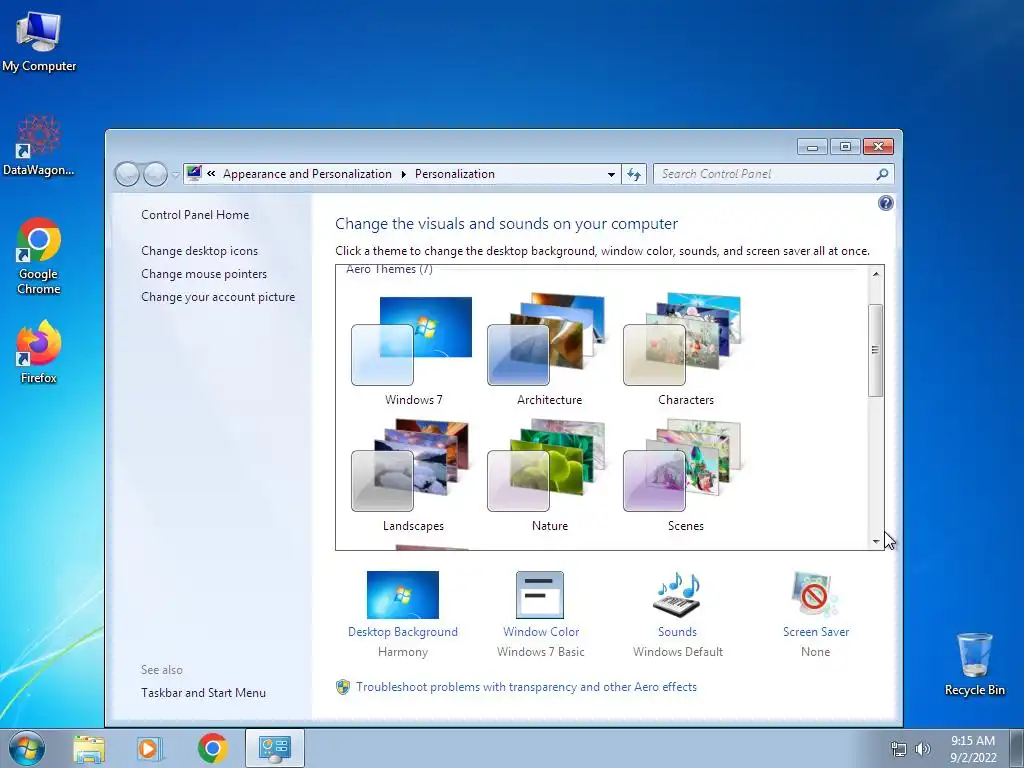The image size is (1024, 768).
Task: Click the Sounds link text
Action: [677, 632]
